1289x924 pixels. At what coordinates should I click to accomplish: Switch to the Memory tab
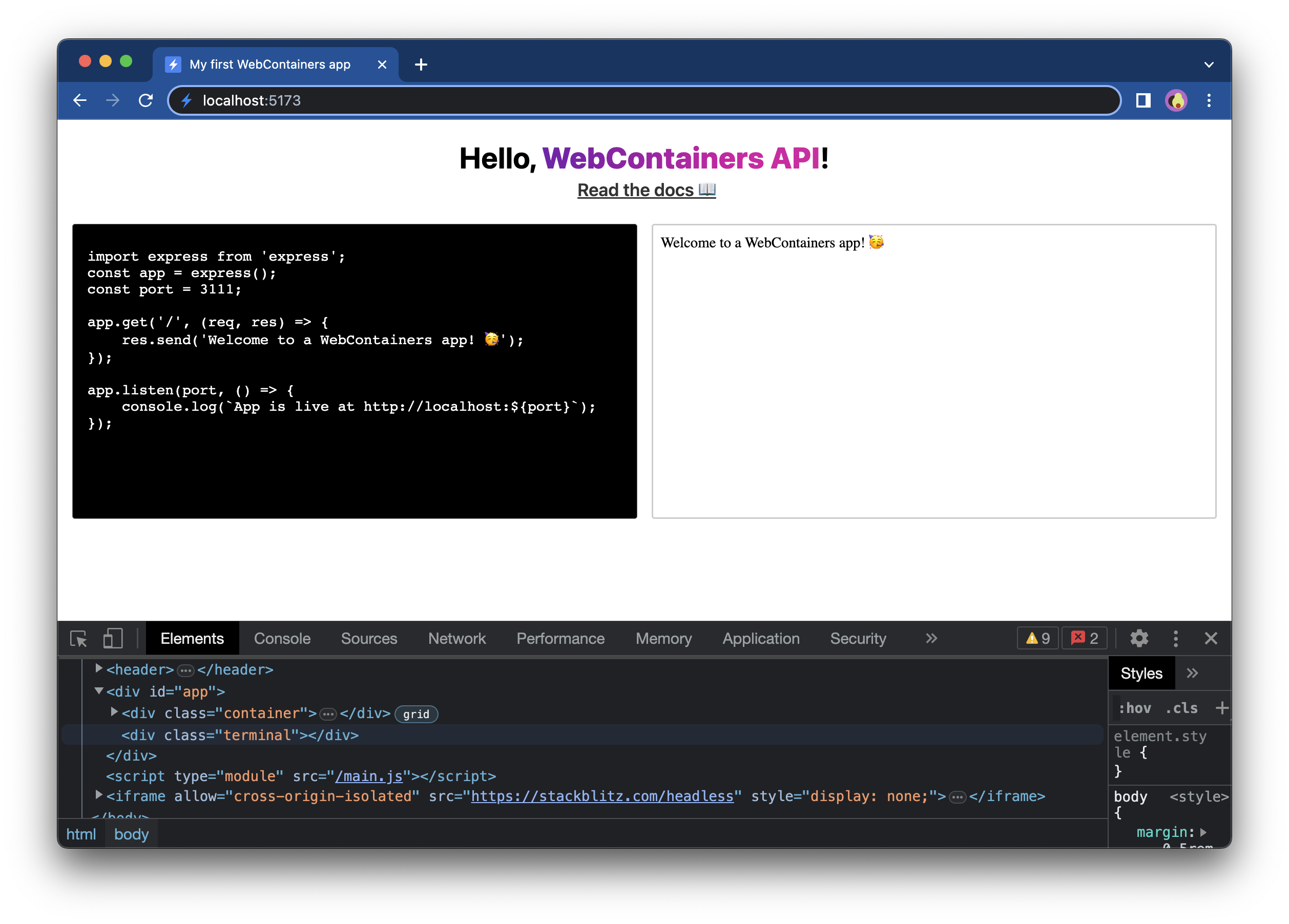click(x=663, y=638)
